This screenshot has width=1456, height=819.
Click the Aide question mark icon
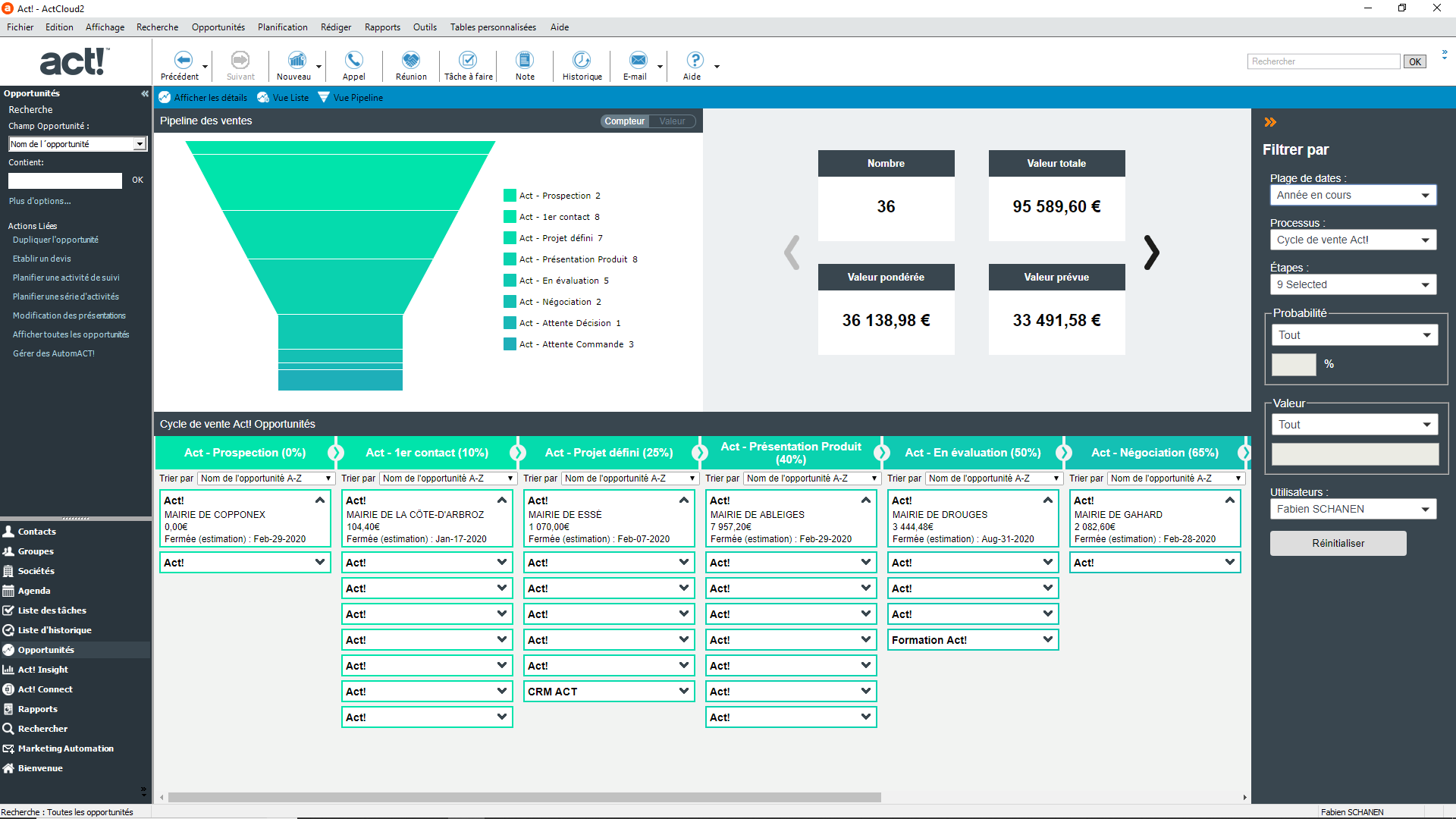pos(695,60)
